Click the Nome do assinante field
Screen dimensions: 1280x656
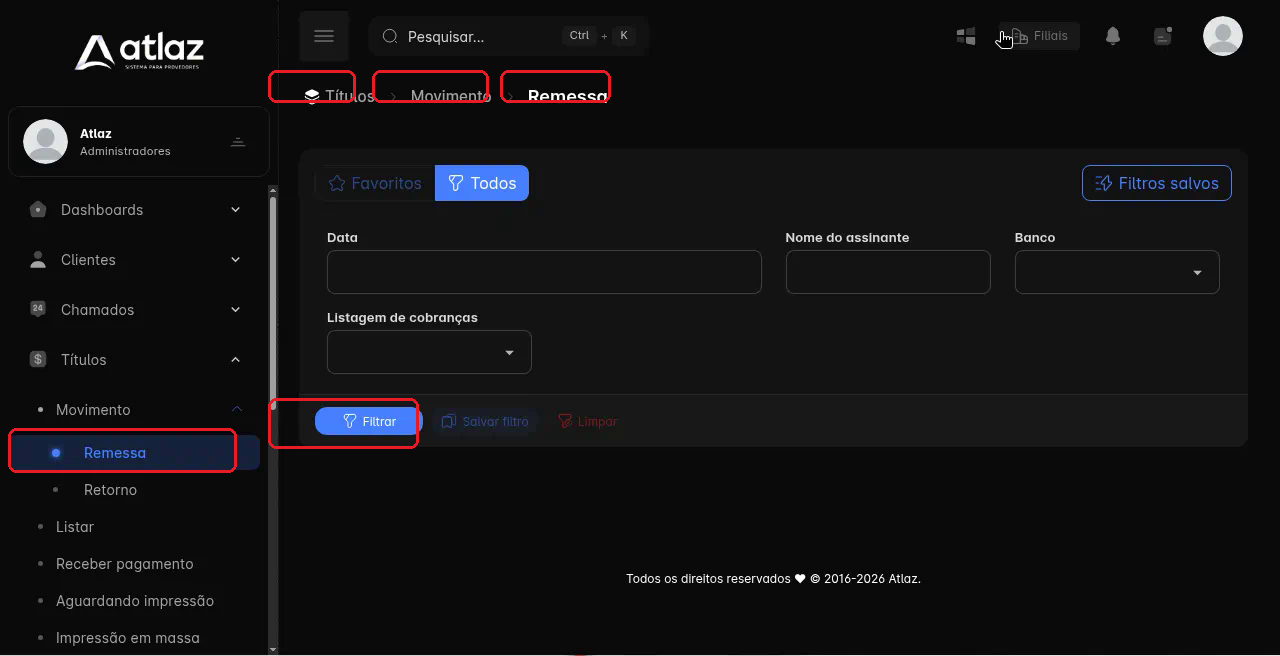(888, 272)
